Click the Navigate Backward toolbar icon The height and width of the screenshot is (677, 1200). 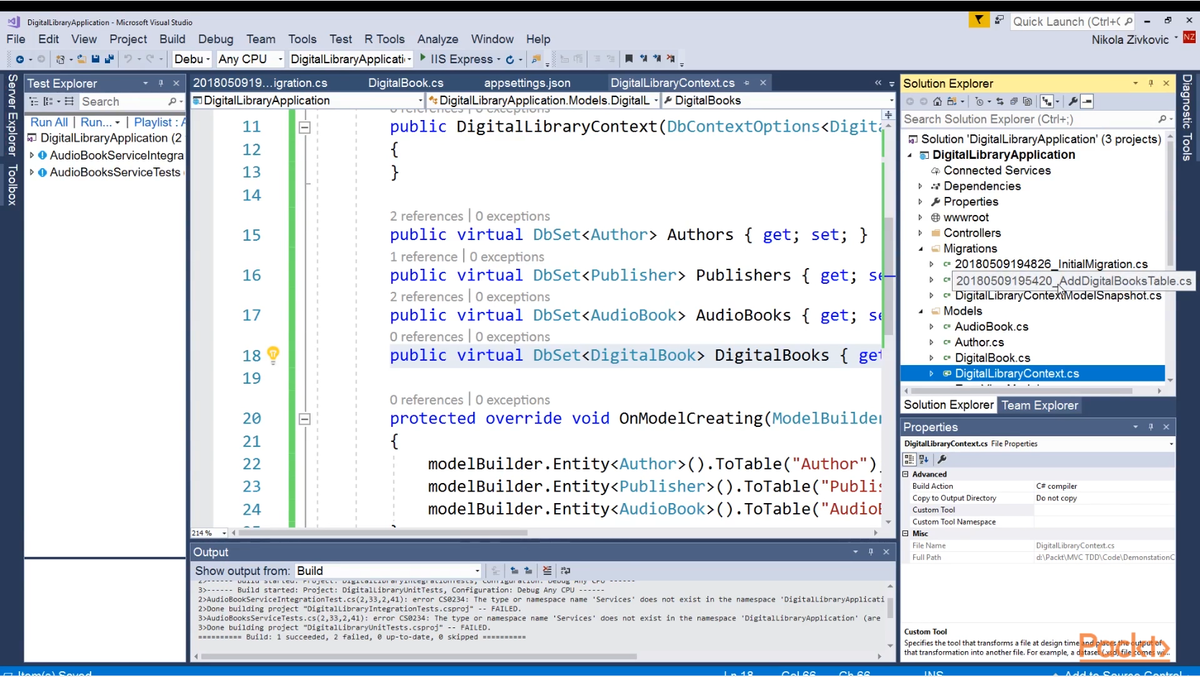click(x=19, y=60)
